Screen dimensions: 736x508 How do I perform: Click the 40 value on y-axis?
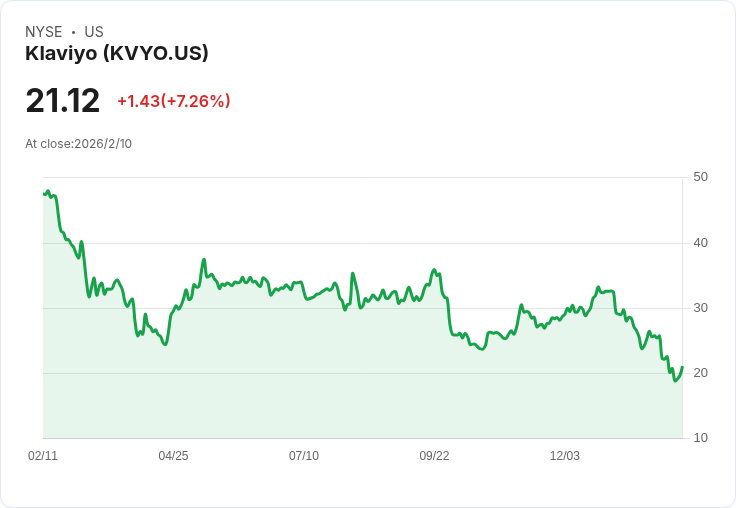(x=700, y=243)
